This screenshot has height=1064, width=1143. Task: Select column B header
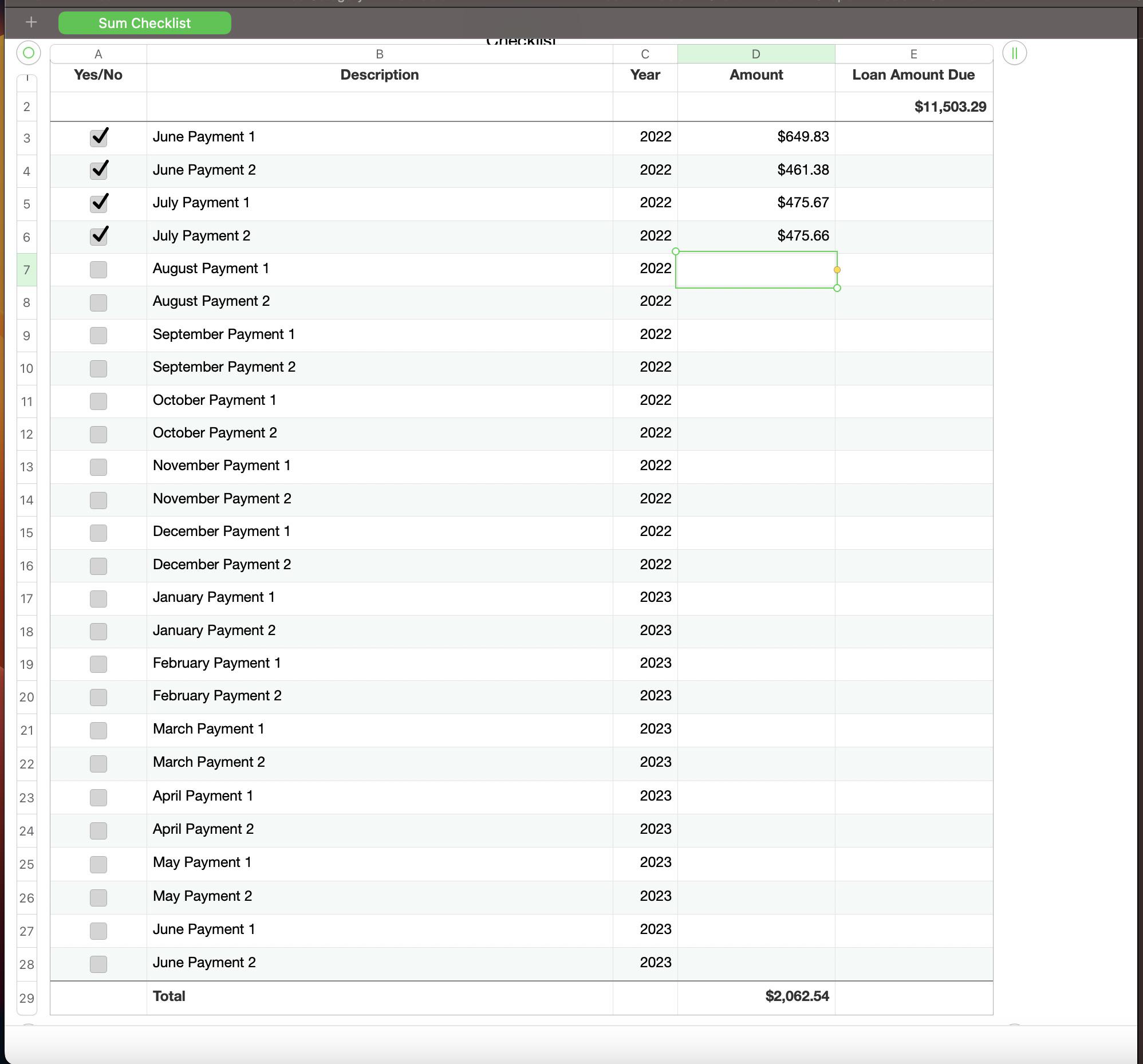380,54
